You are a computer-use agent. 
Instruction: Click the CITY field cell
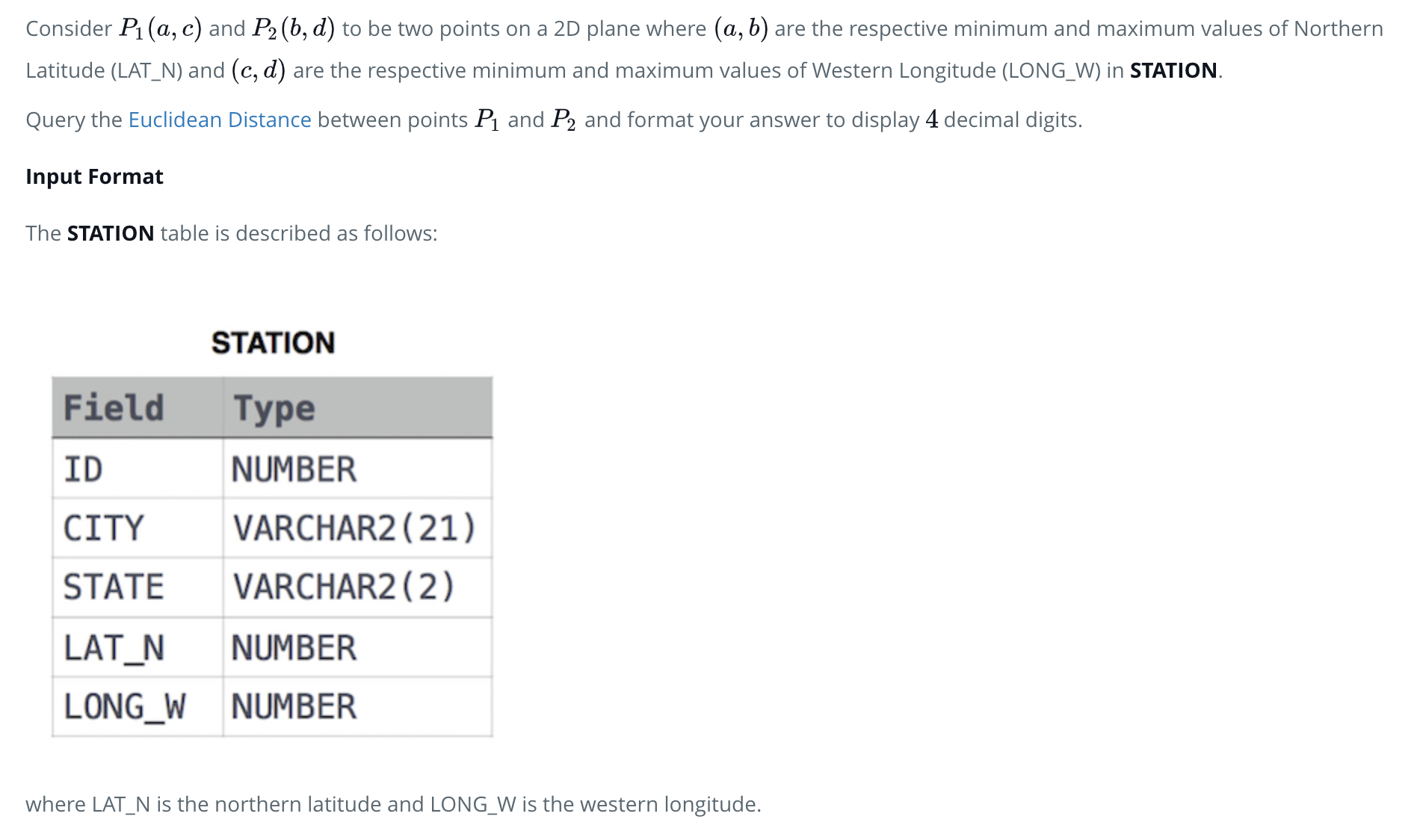[x=138, y=528]
